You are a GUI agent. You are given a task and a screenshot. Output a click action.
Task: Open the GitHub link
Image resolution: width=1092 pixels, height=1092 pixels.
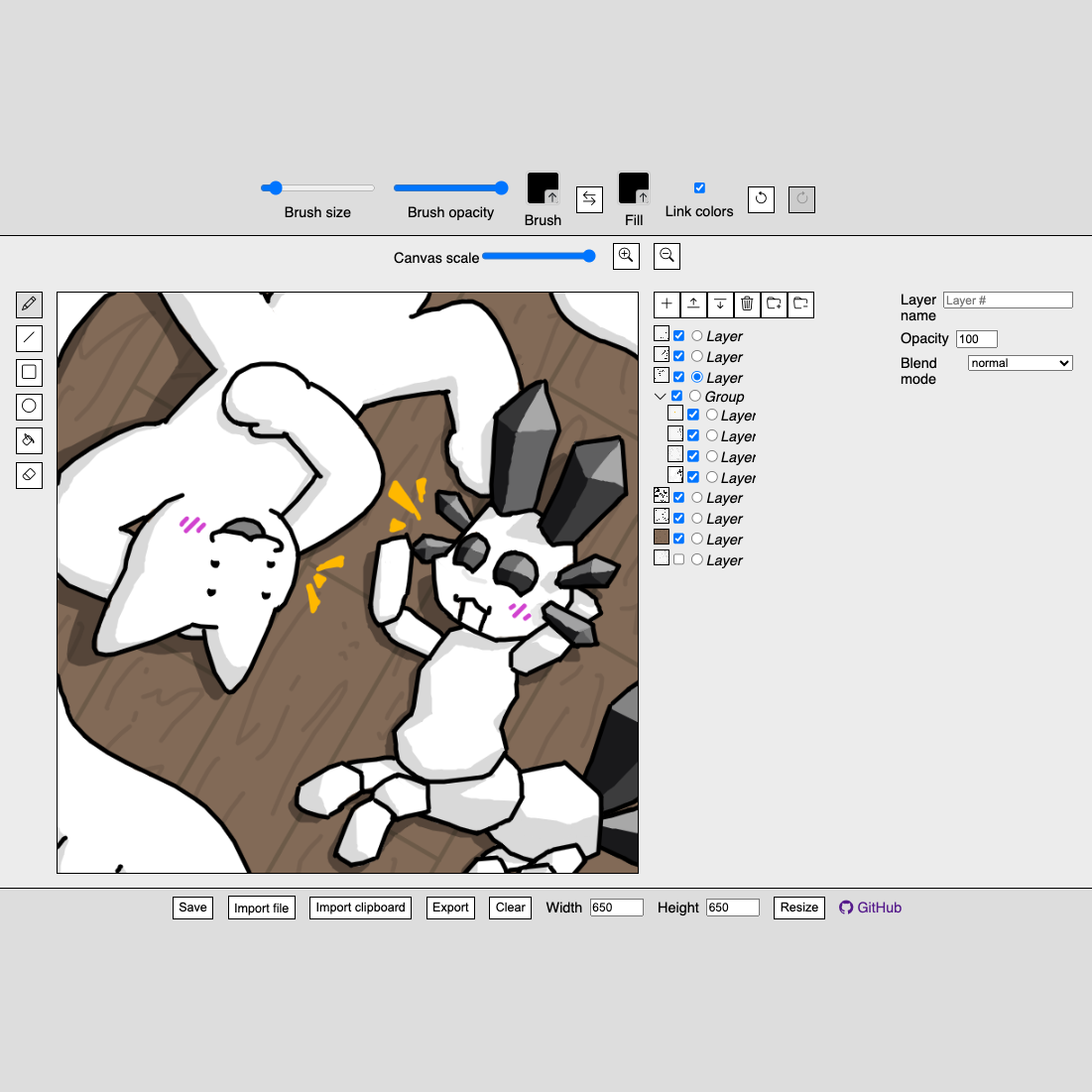pyautogui.click(x=871, y=908)
